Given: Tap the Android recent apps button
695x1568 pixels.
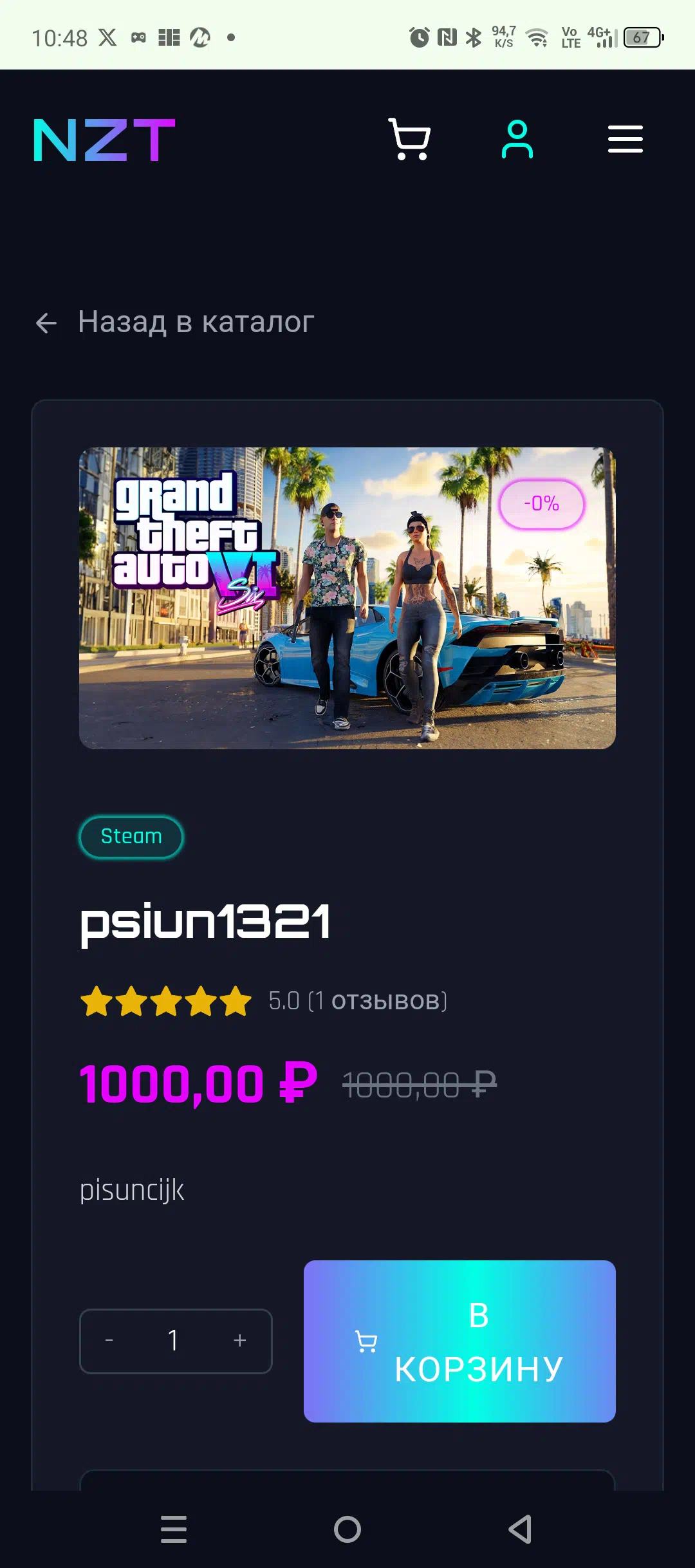Looking at the screenshot, I should point(174,1529).
